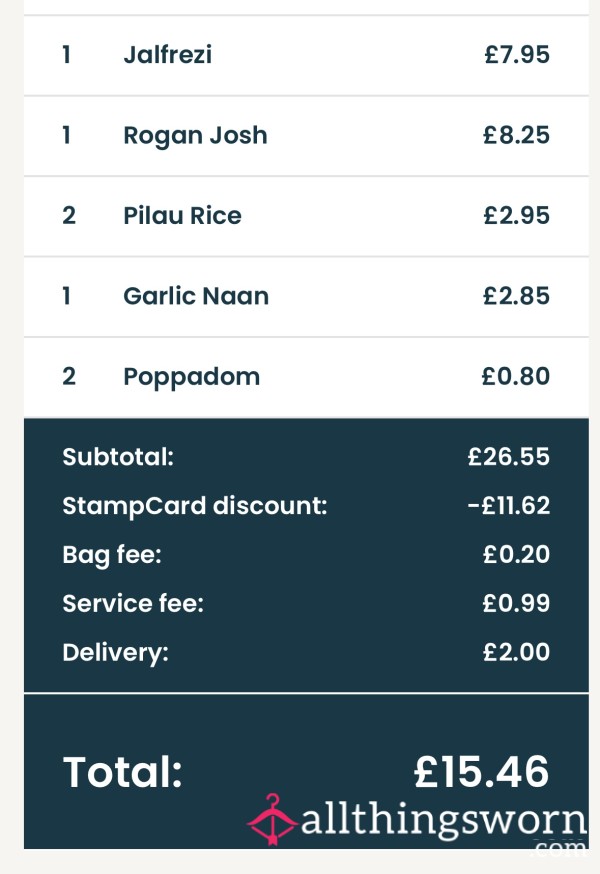
Task: Click the Delivery £2.00 amount
Action: click(516, 652)
